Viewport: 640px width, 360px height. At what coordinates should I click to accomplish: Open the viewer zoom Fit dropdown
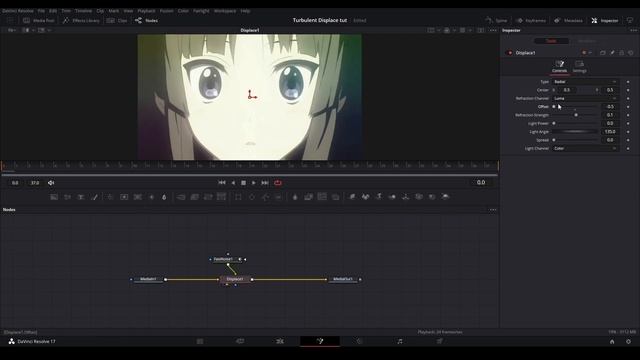coord(12,30)
